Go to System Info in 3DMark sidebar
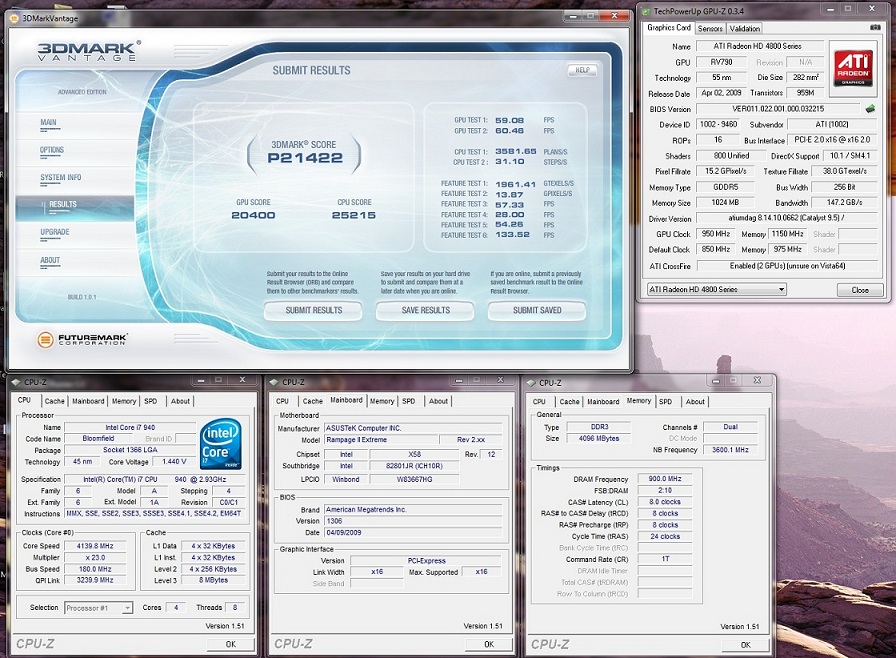The image size is (896, 658). click(61, 178)
